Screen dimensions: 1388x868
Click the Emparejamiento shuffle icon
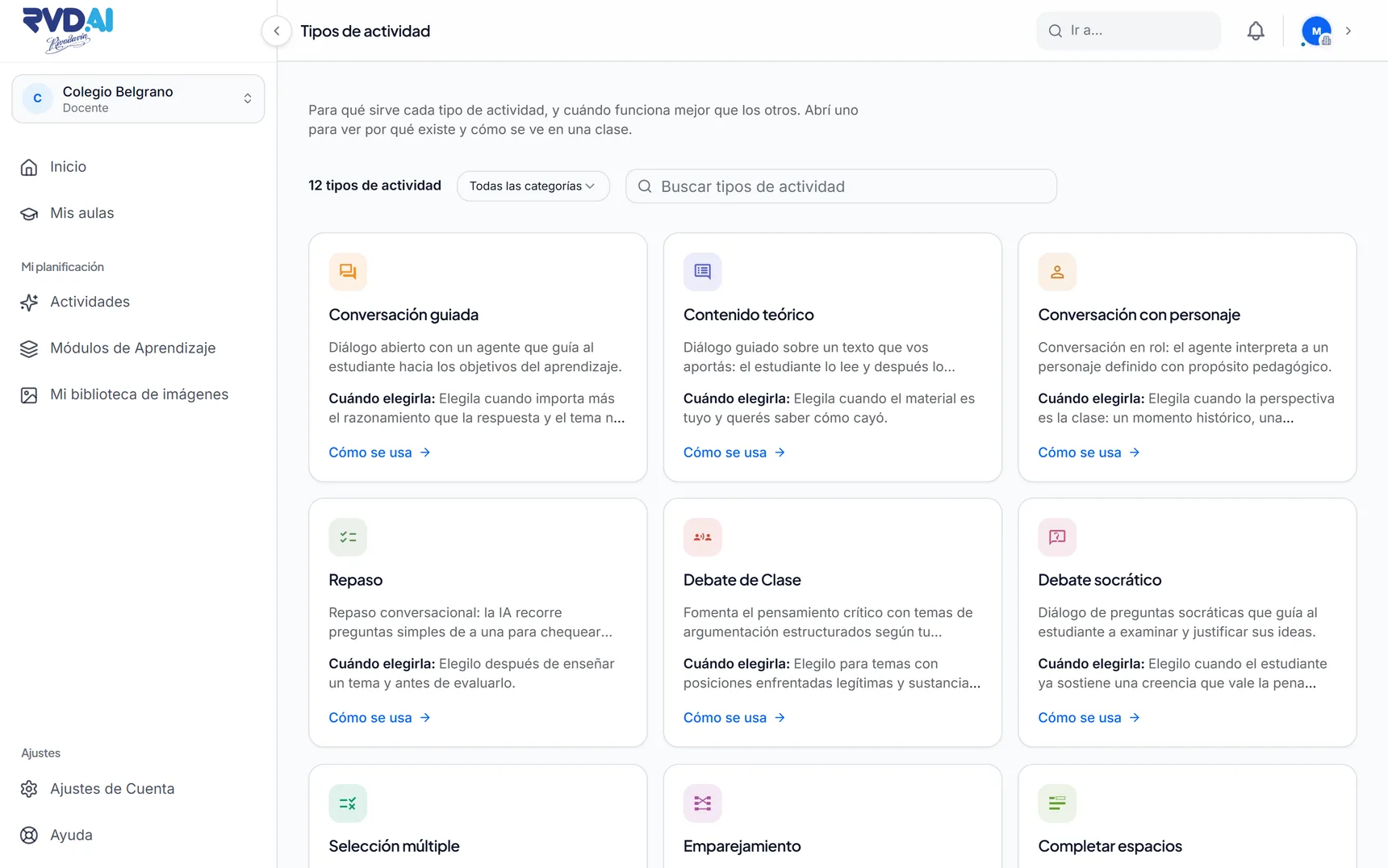point(702,803)
